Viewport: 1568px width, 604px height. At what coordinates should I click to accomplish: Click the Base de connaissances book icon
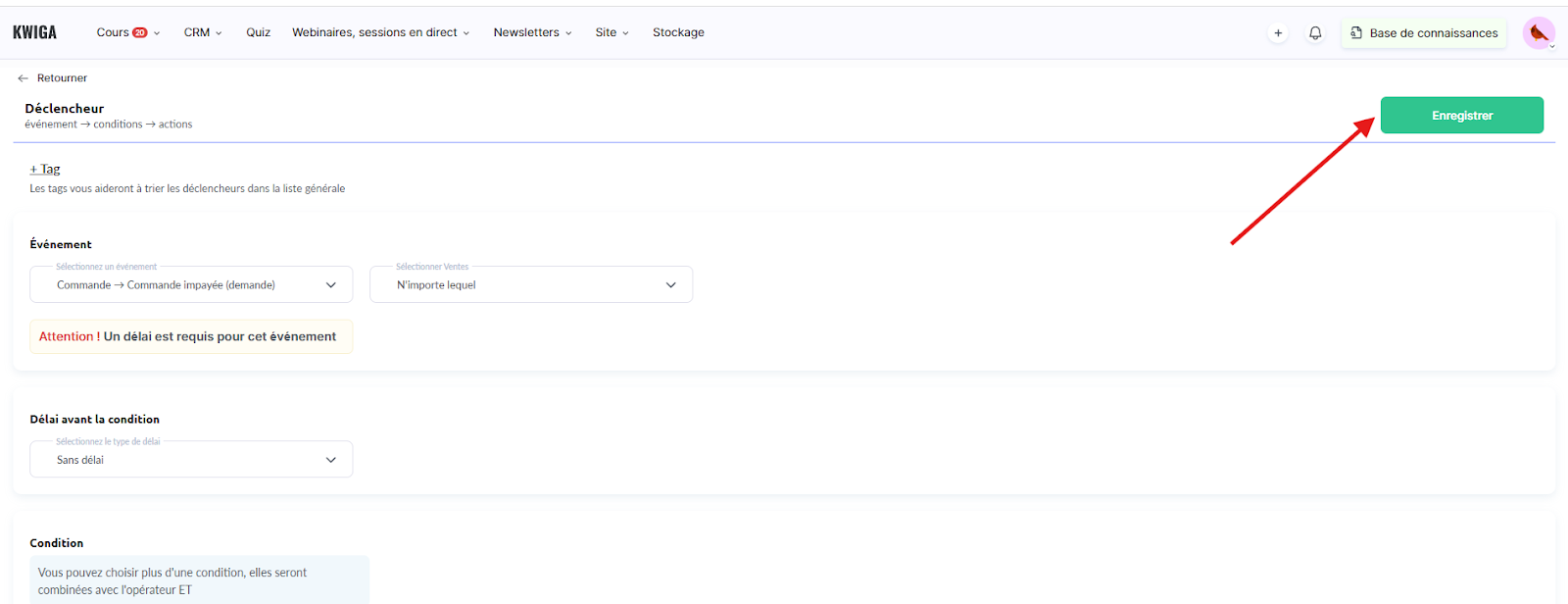click(1356, 33)
